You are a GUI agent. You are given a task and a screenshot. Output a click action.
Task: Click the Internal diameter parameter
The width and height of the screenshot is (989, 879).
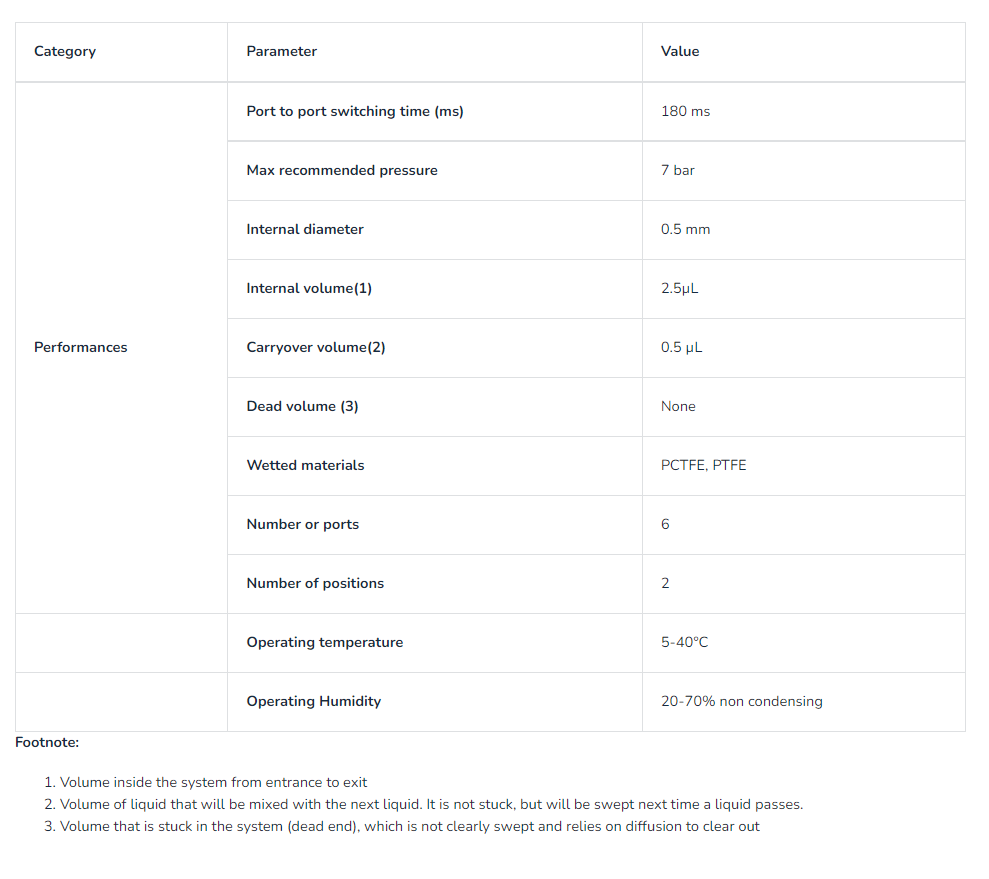coord(305,230)
